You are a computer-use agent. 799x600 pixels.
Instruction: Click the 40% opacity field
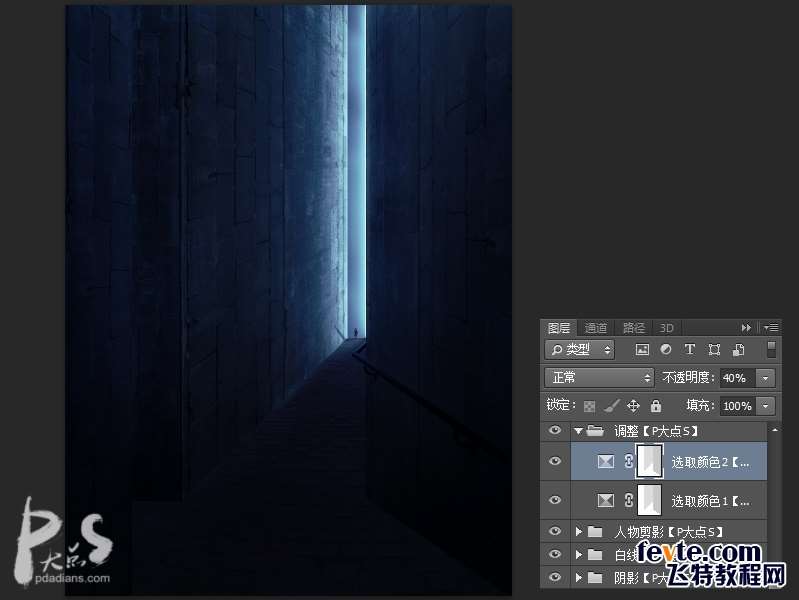click(x=738, y=378)
